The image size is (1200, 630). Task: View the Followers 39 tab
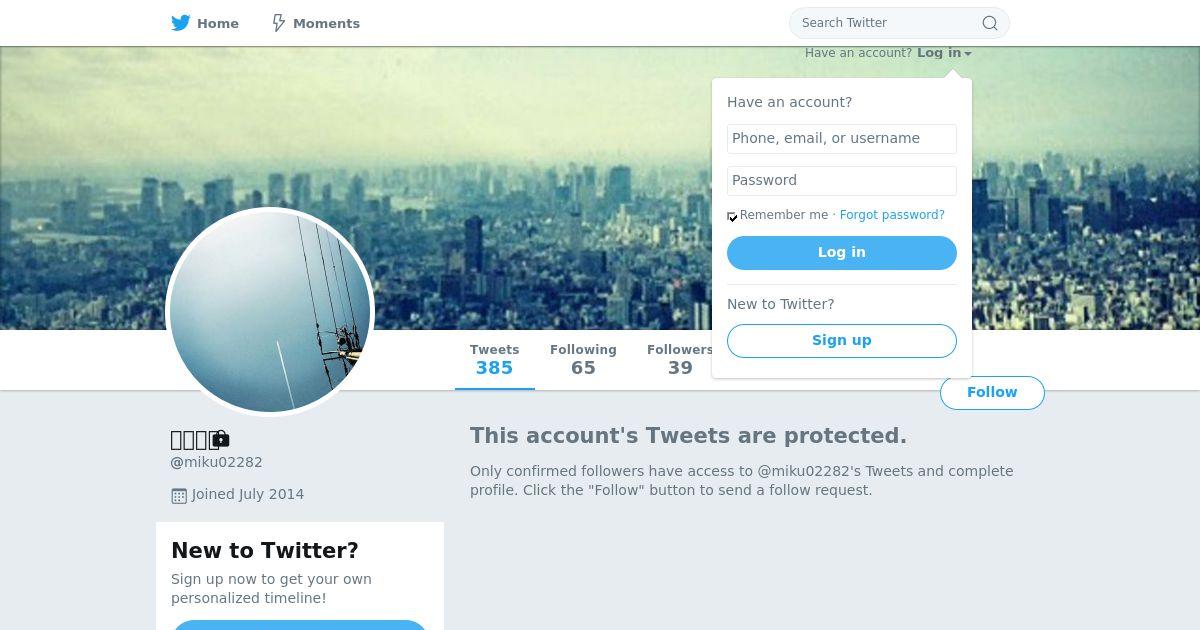click(x=679, y=360)
